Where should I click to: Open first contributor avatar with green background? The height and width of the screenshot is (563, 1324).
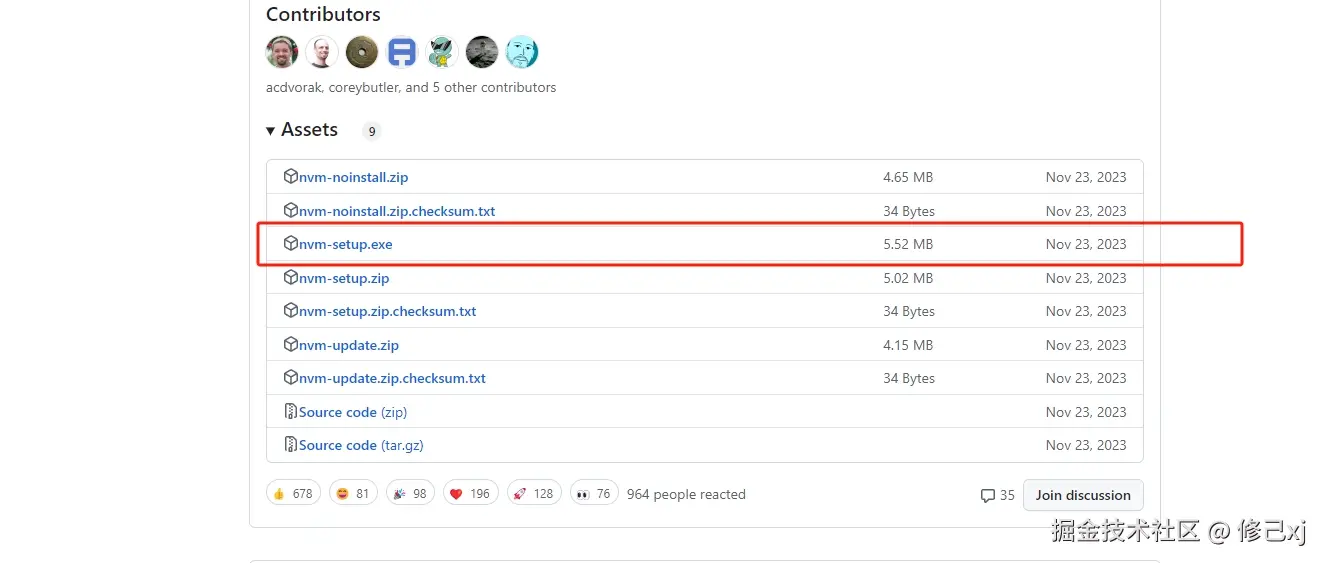(x=282, y=52)
